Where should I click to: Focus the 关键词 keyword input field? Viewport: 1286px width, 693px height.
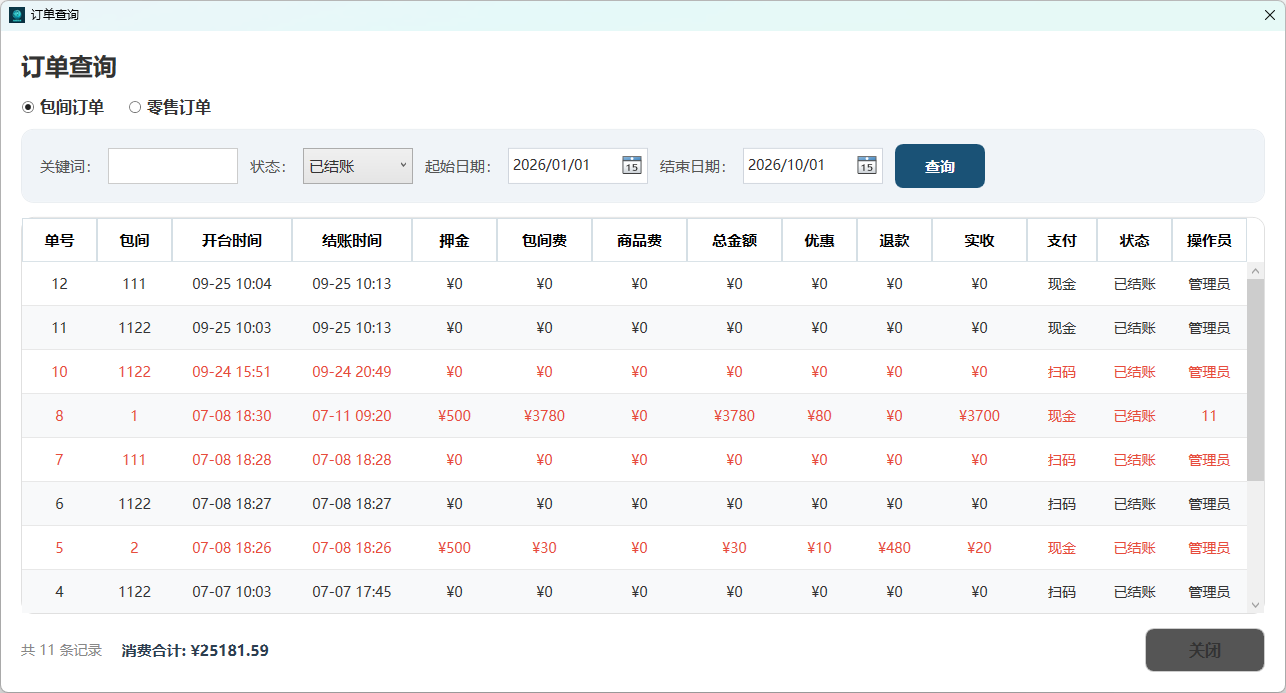pyautogui.click(x=173, y=166)
